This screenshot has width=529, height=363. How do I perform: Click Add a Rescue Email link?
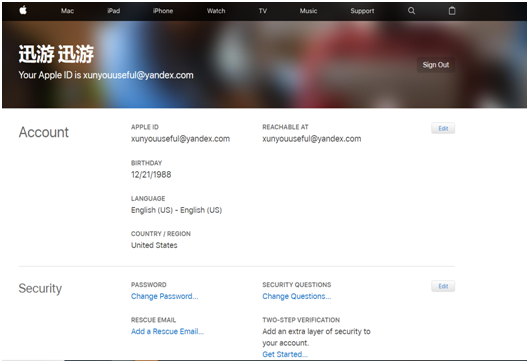click(167, 331)
